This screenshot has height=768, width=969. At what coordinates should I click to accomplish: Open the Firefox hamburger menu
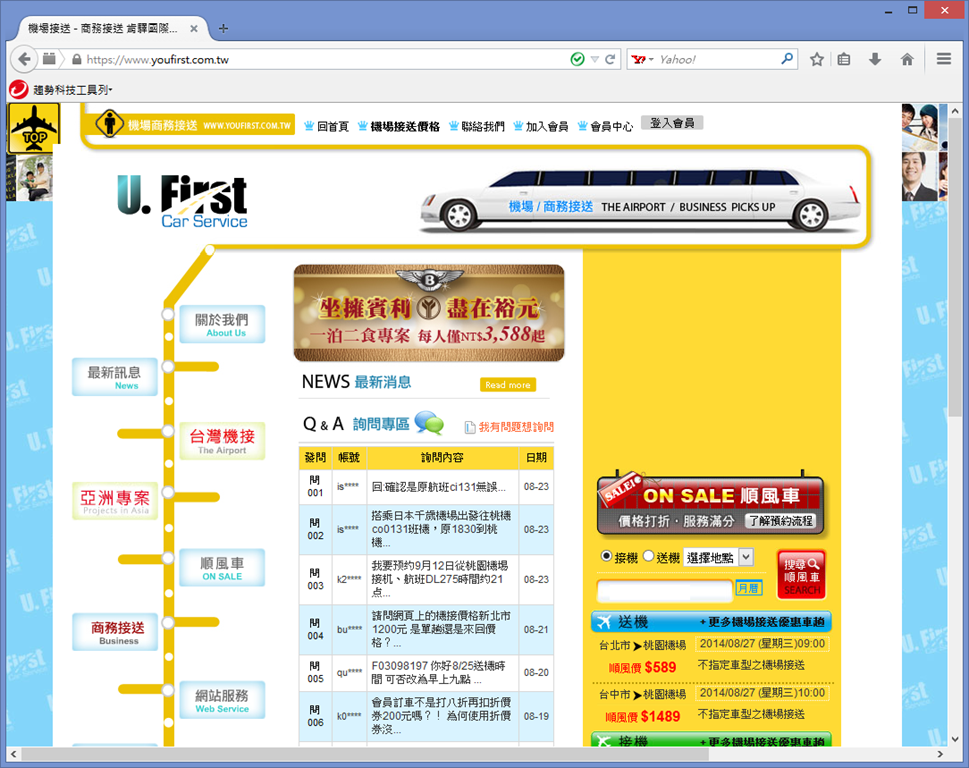click(x=943, y=59)
